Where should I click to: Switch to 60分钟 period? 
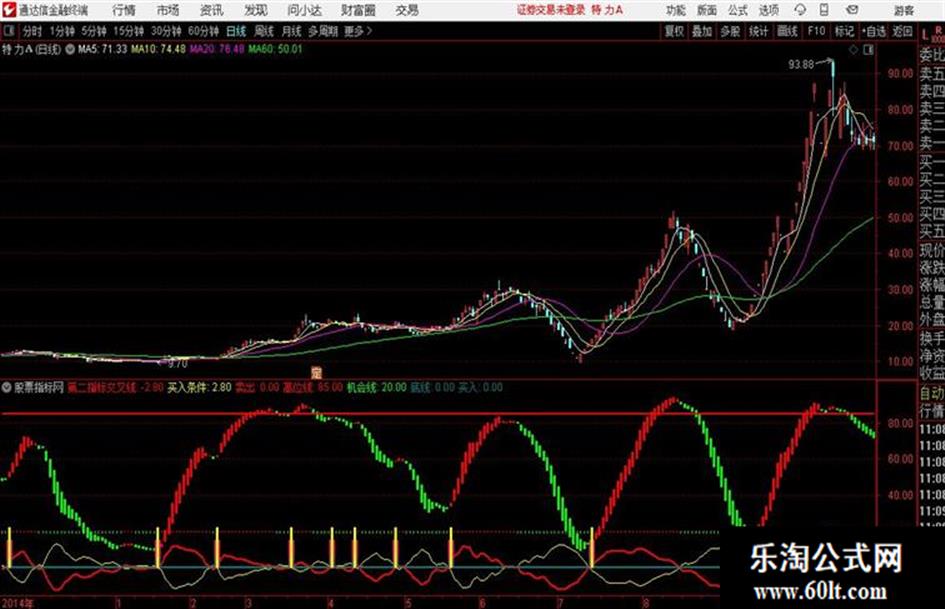point(203,31)
